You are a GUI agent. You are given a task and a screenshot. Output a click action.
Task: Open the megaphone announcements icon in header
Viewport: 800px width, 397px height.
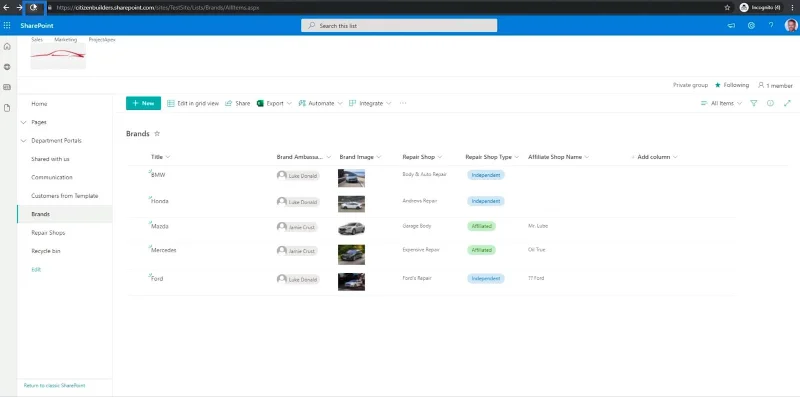pos(731,26)
